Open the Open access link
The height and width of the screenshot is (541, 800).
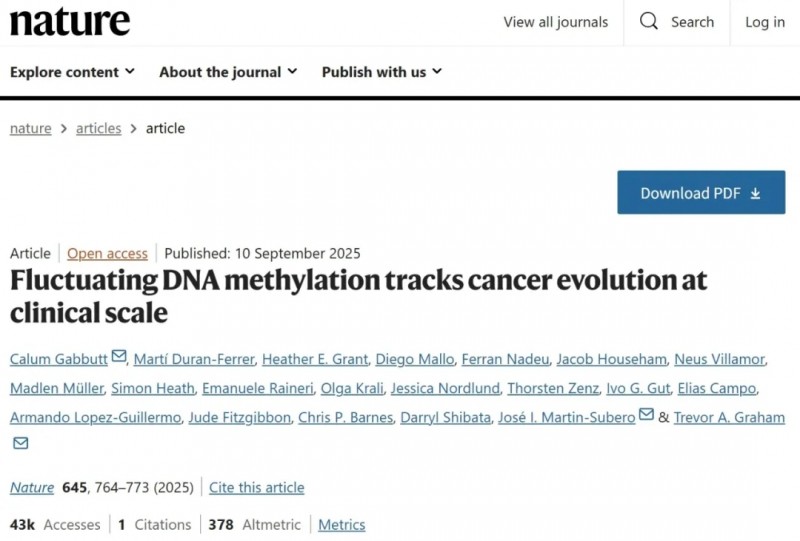pyautogui.click(x=107, y=254)
